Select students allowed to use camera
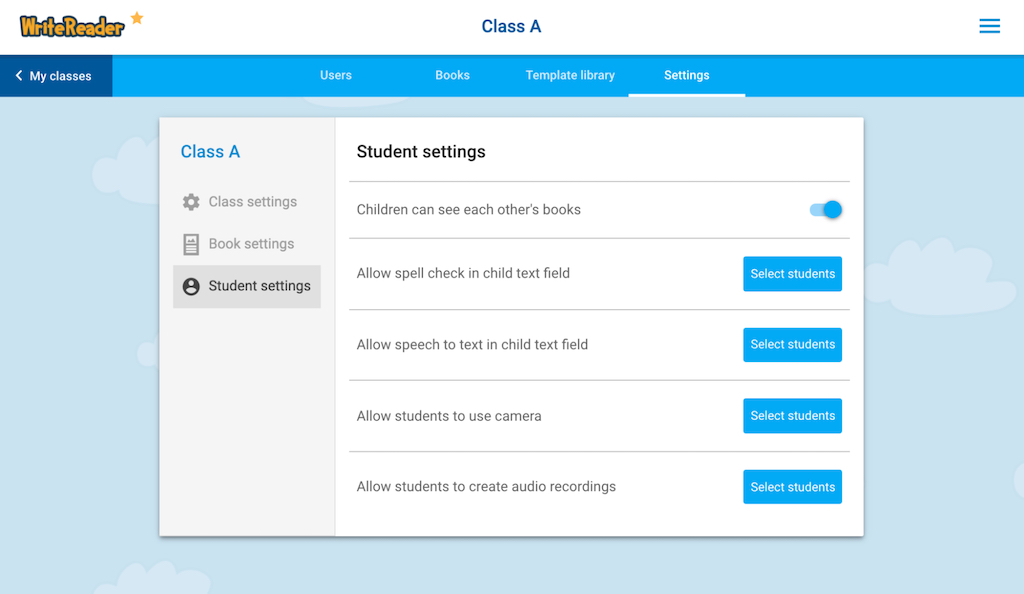Viewport: 1024px width, 594px height. 792,416
